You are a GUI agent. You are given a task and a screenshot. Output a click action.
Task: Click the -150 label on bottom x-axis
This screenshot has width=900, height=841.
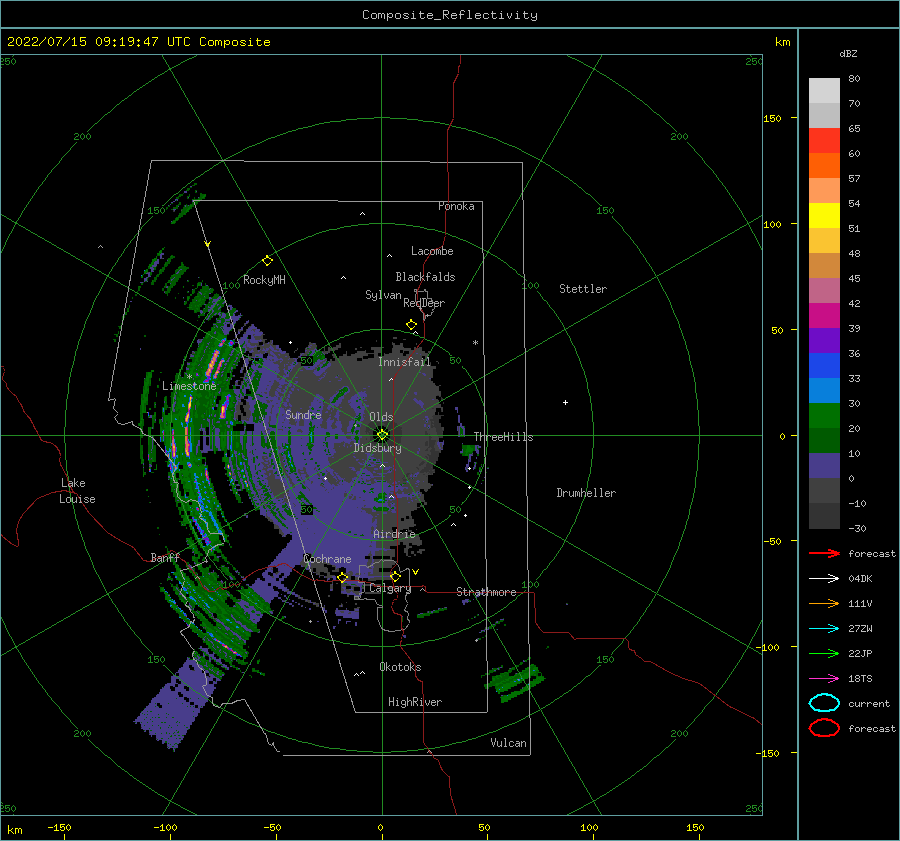tap(59, 827)
